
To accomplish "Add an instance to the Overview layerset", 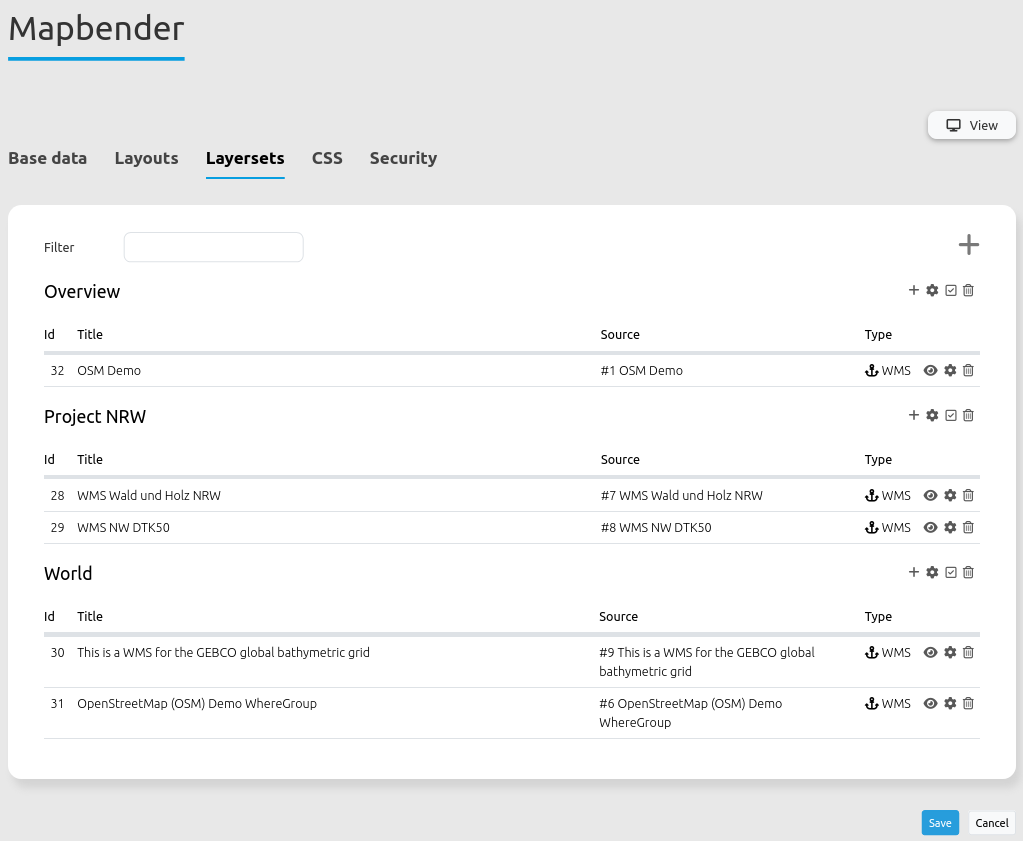I will 913,290.
